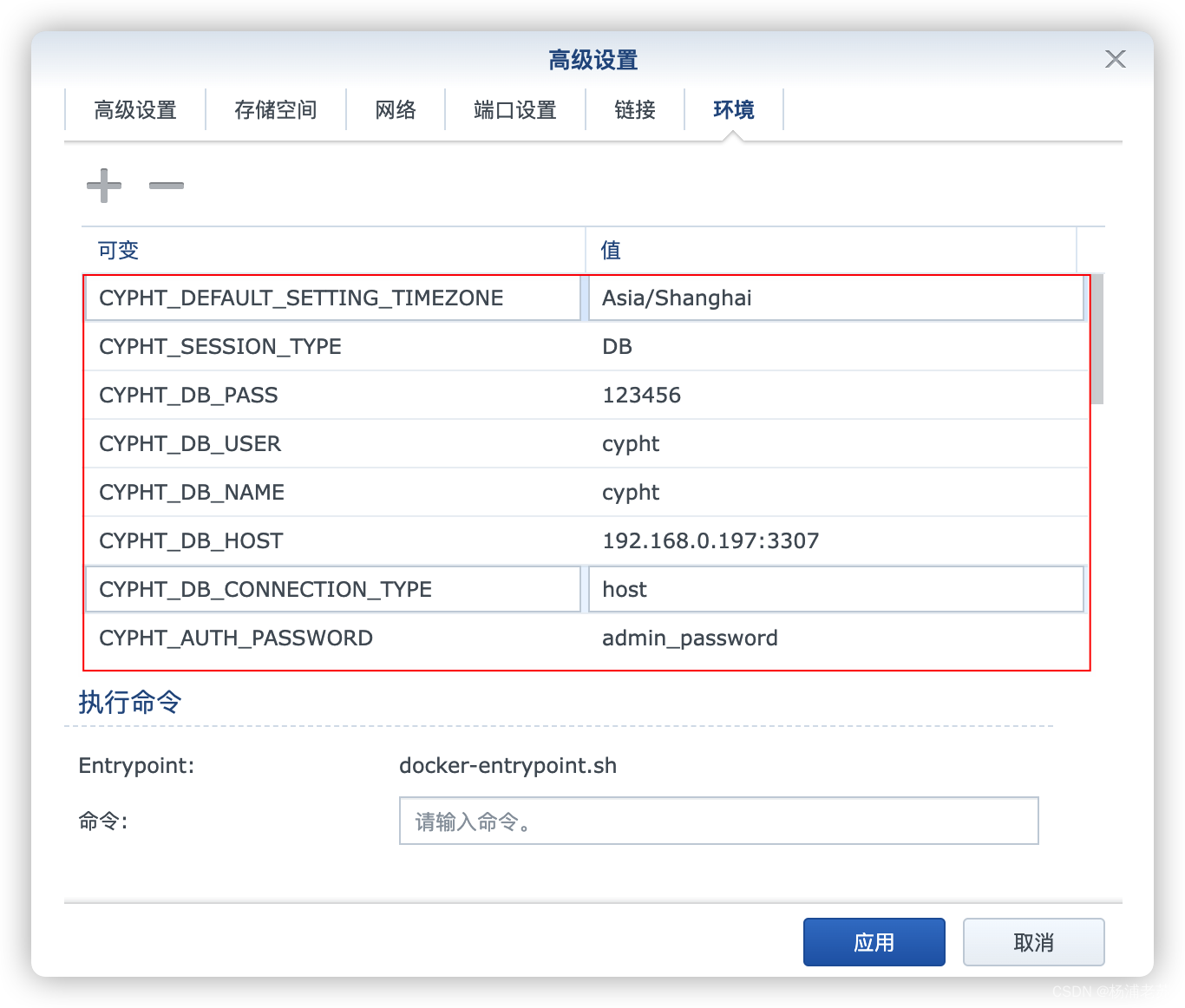Select the CYPHT_DB_HOST variable cell
The height and width of the screenshot is (1008, 1185).
(334, 541)
